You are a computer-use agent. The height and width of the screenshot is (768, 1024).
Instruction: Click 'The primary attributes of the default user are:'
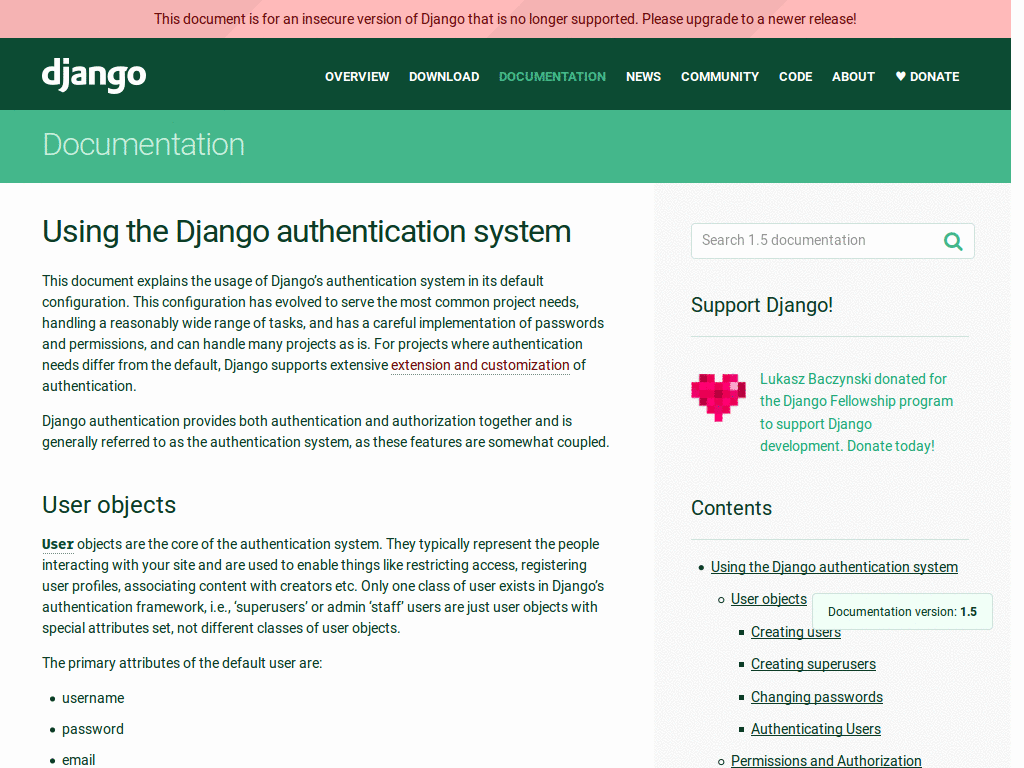click(x=182, y=663)
